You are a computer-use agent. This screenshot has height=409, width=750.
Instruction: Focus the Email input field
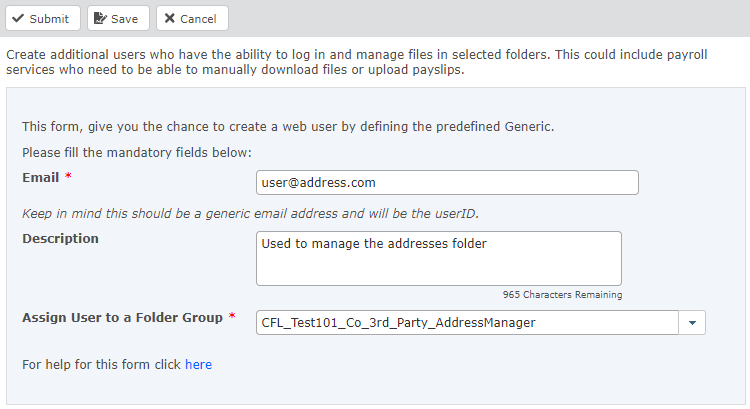pyautogui.click(x=447, y=183)
